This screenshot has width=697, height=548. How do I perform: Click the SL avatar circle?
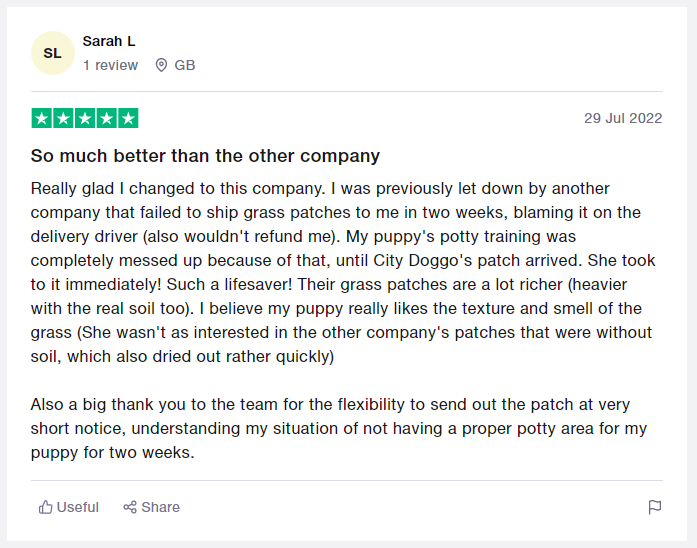point(52,53)
